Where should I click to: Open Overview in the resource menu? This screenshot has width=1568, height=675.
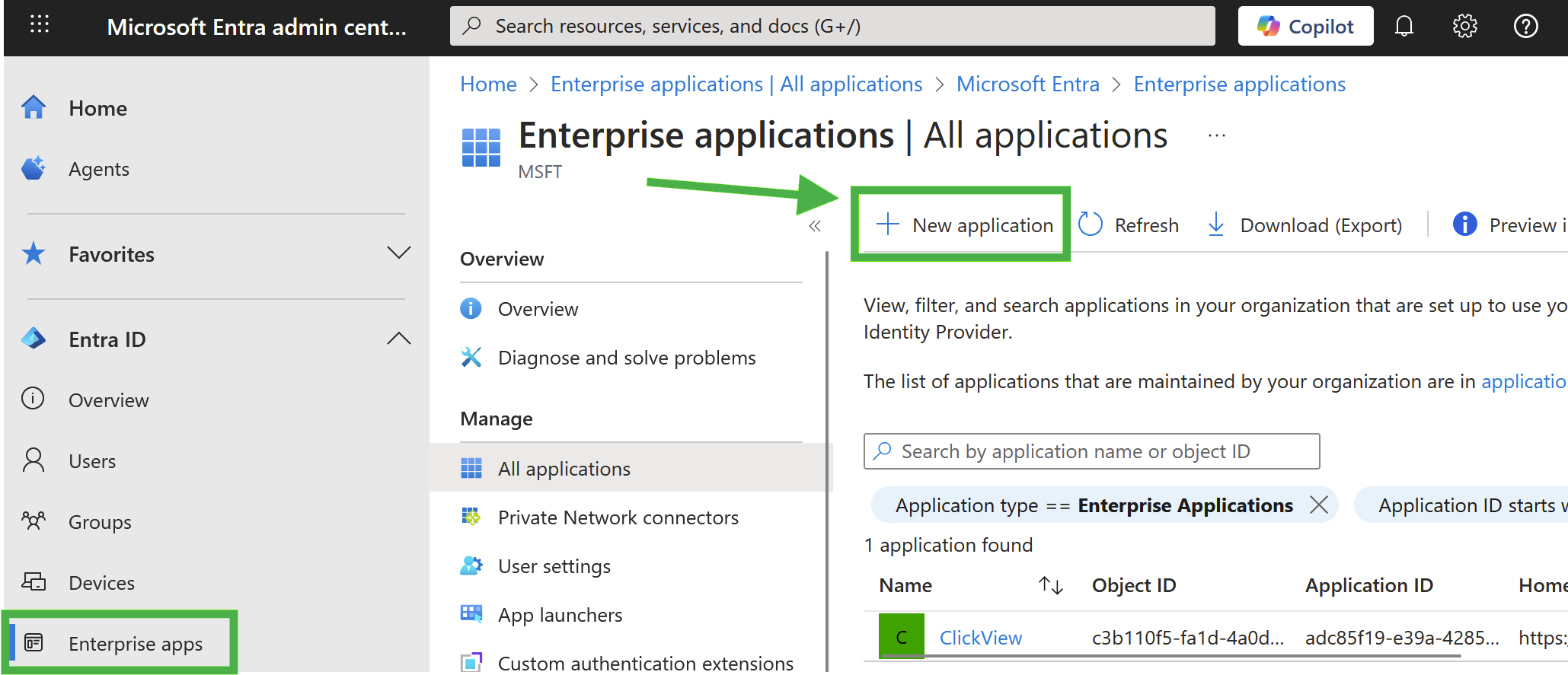point(538,309)
